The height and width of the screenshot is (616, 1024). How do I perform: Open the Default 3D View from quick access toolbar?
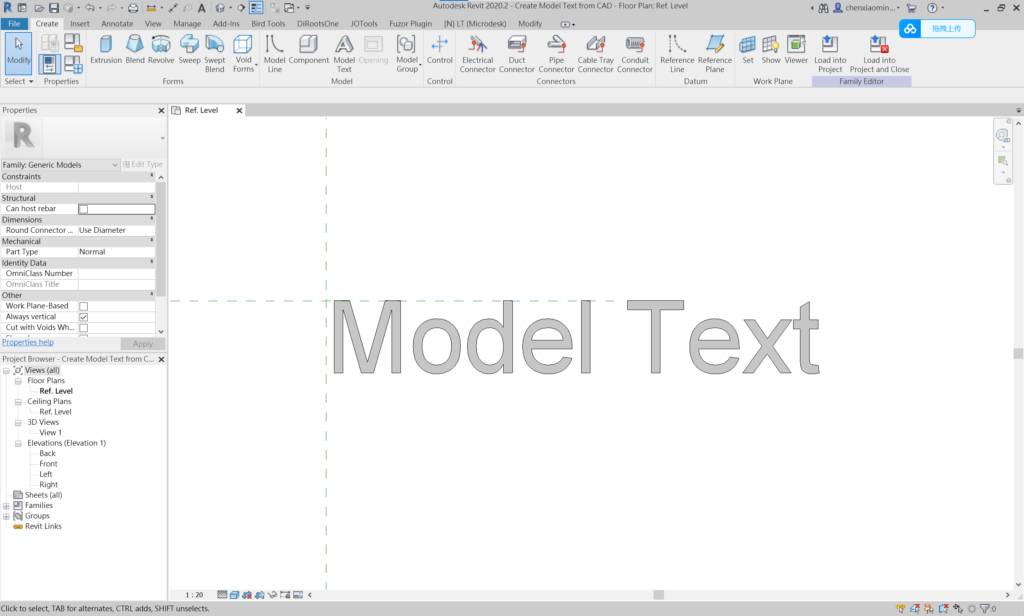(220, 8)
